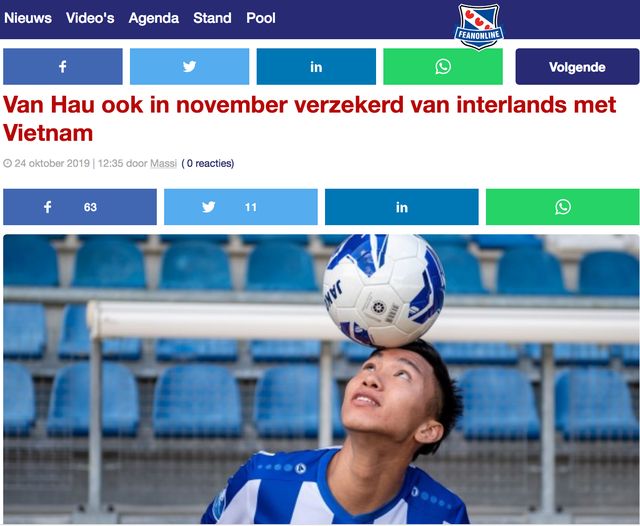Share on Facebook button showing 63

click(80, 207)
